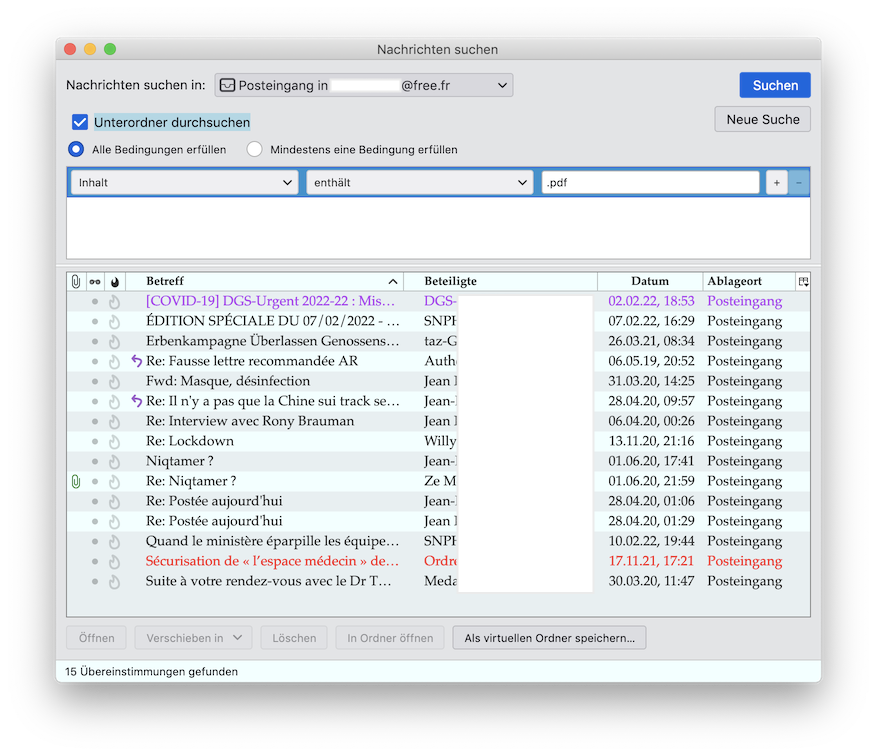The width and height of the screenshot is (877, 756).
Task: Click Neue Suche button
Action: click(762, 119)
